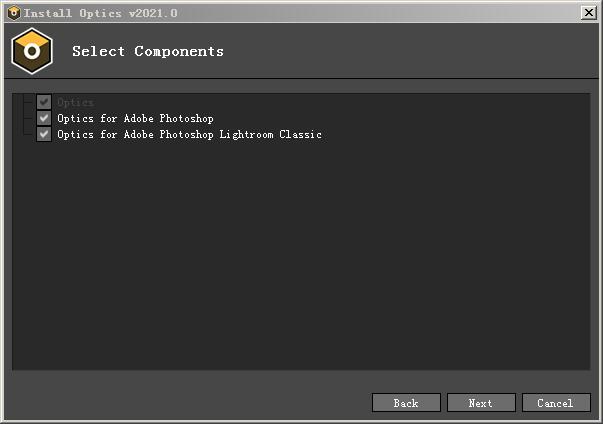Select Optics for Adobe Photoshop Lightroom Classic label
Image resolution: width=603 pixels, height=424 pixels.
(x=189, y=135)
